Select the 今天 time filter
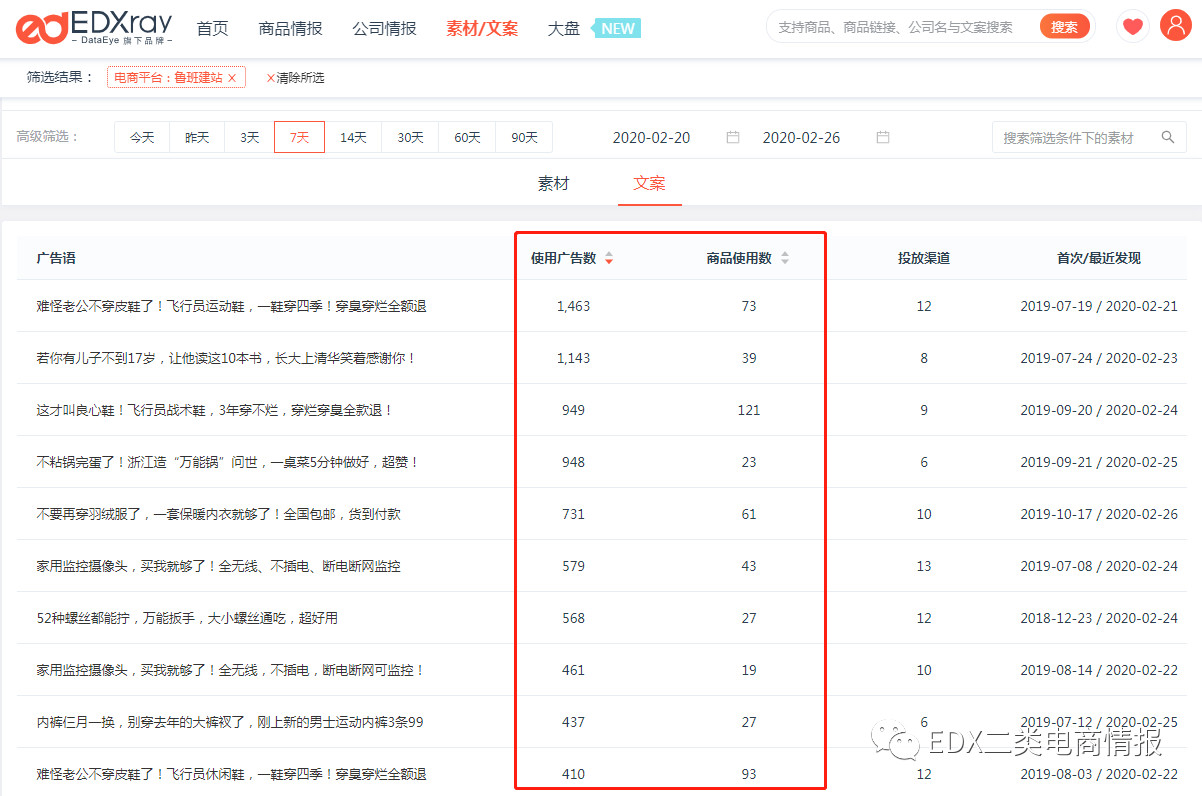This screenshot has width=1202, height=796. pos(141,137)
